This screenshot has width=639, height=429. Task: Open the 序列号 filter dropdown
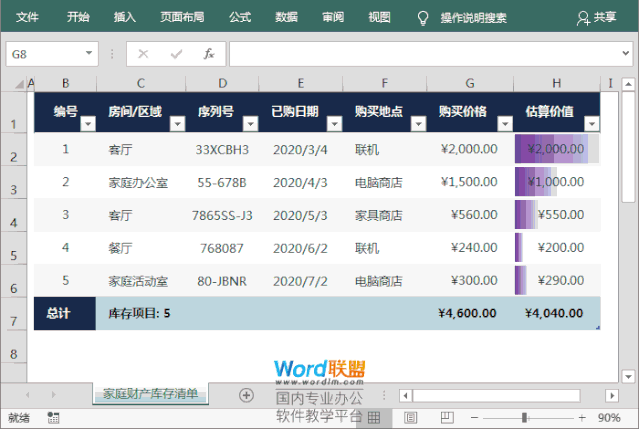tap(251, 123)
